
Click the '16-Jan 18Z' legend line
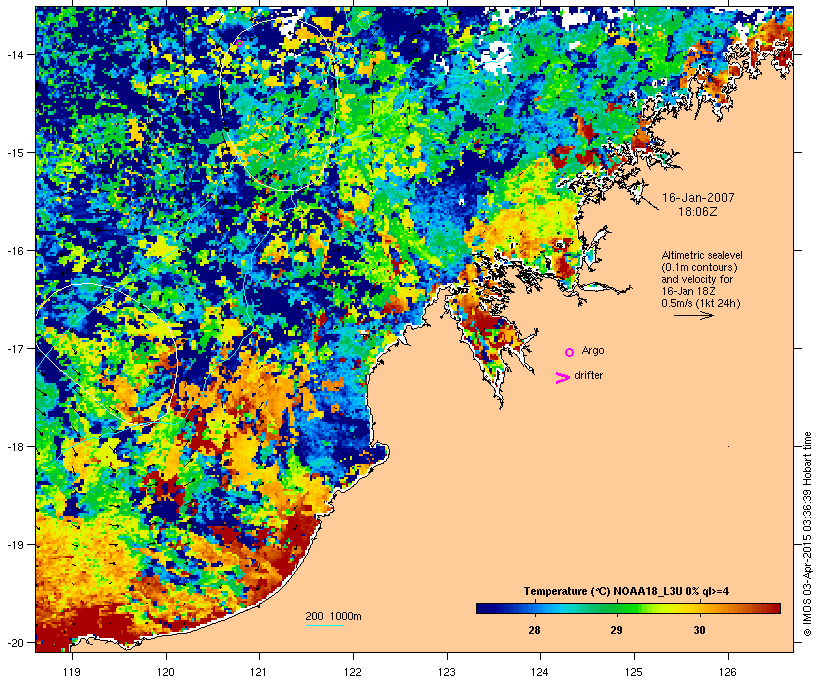[x=688, y=291]
